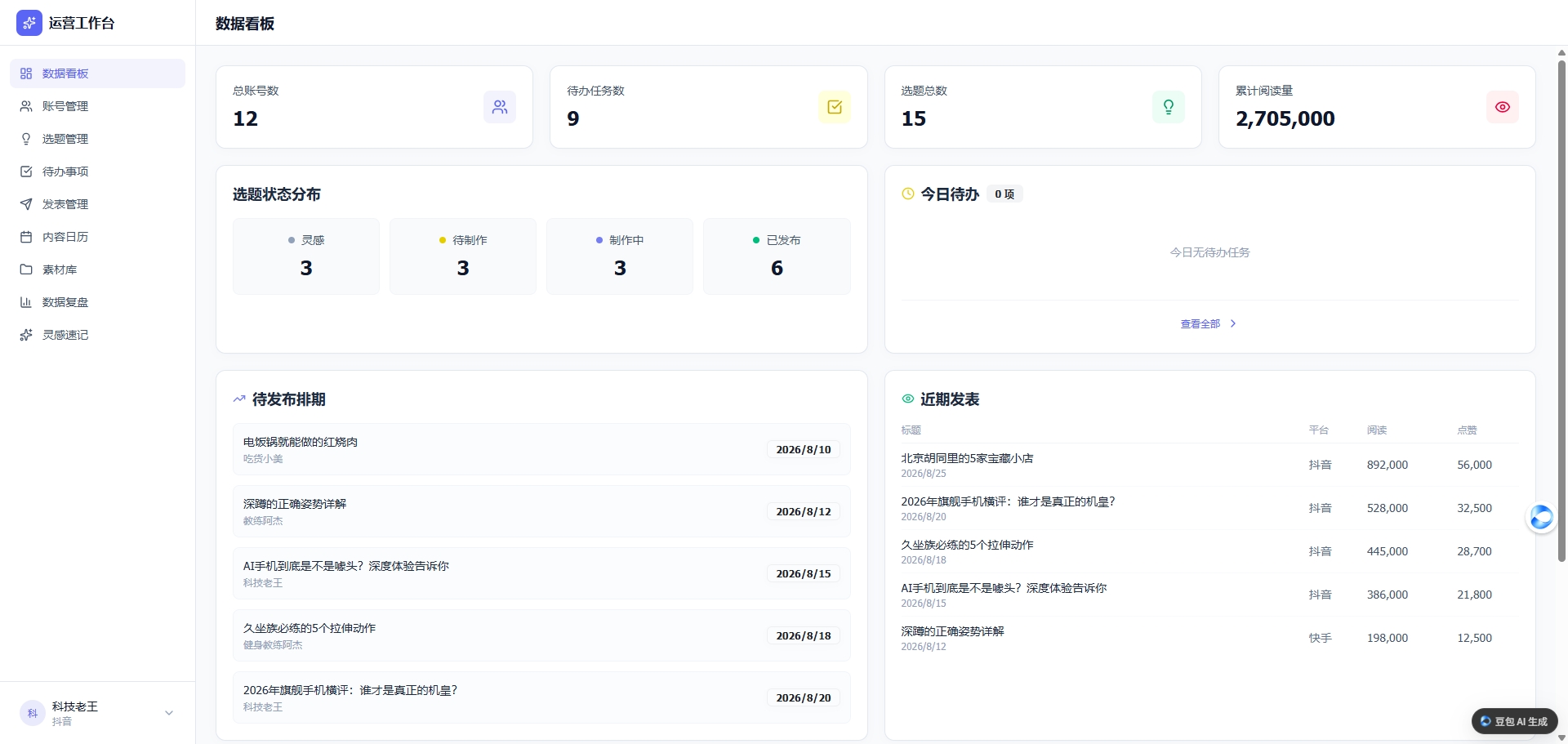1568x744 pixels.
Task: Open 发表管理 in the sidebar
Action: pos(97,204)
